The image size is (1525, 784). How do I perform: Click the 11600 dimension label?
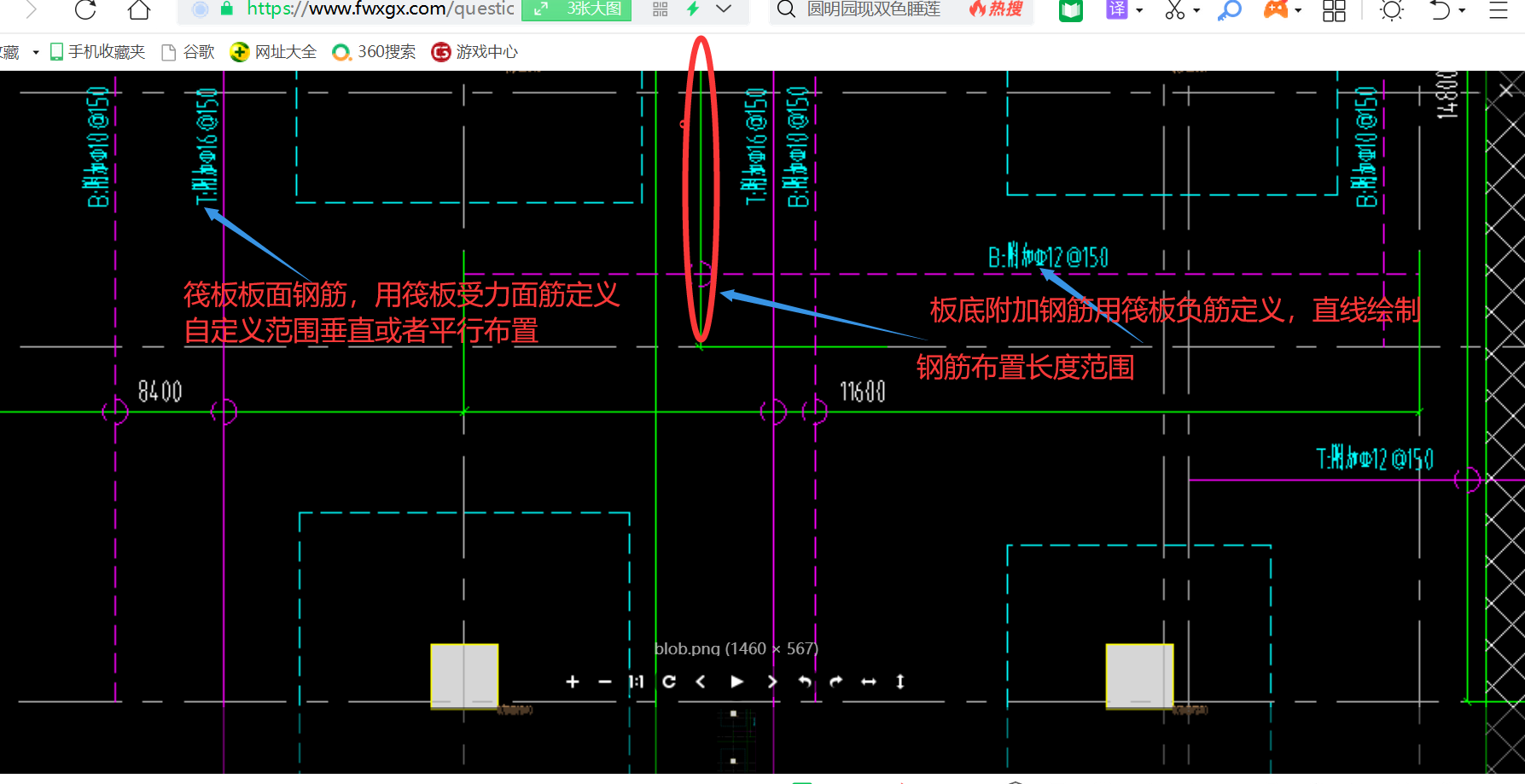pyautogui.click(x=863, y=392)
